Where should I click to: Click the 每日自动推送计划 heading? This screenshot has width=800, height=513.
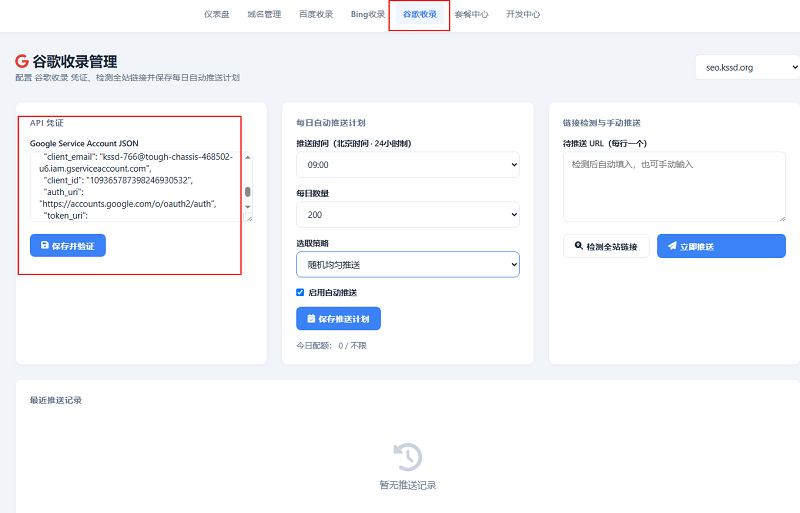click(331, 123)
